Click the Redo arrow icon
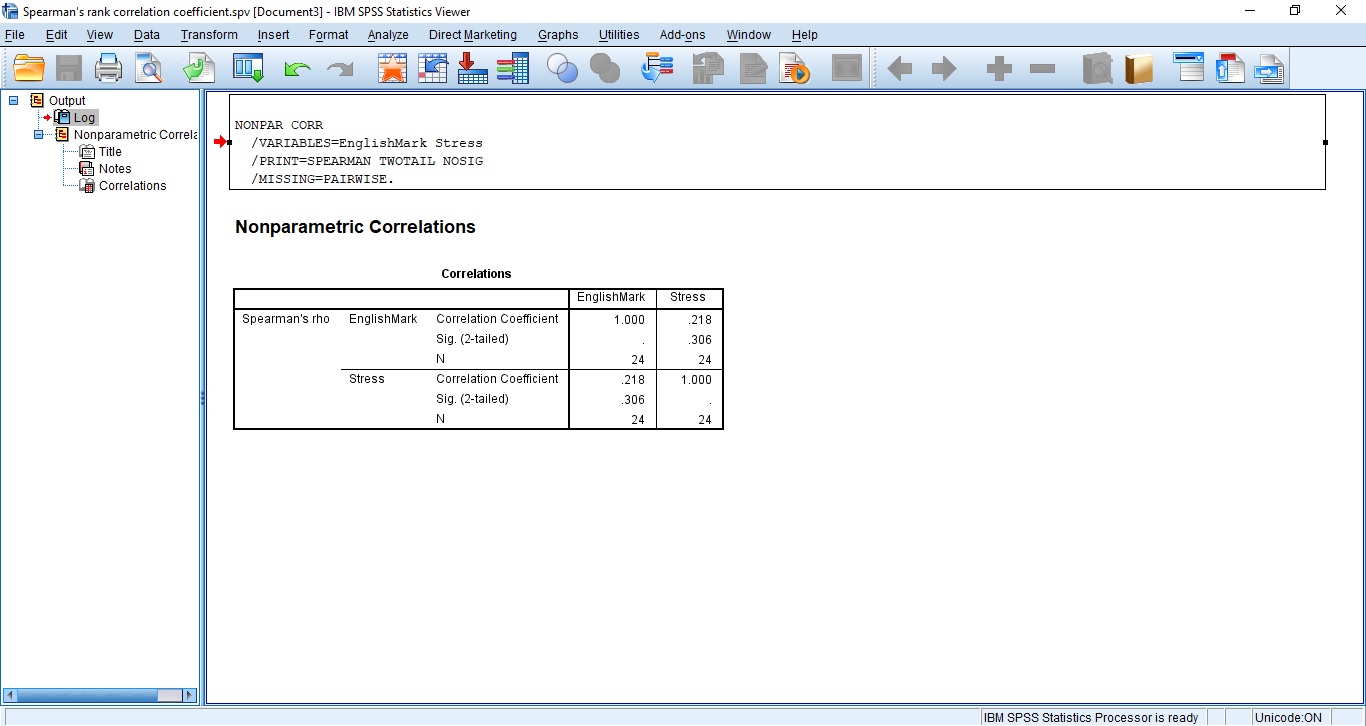 pyautogui.click(x=340, y=69)
